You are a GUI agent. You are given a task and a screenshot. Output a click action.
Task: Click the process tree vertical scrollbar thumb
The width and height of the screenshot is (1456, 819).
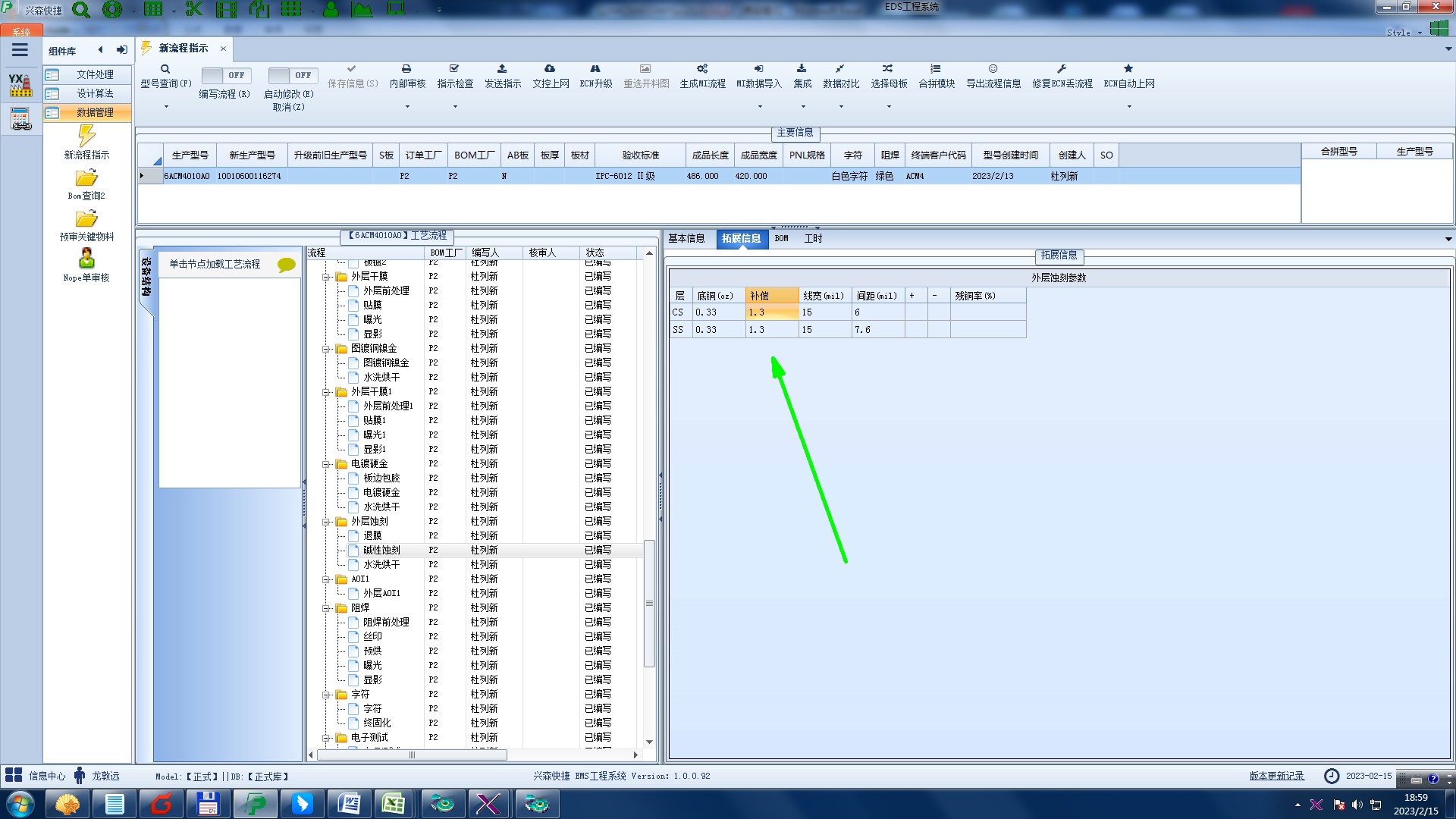pyautogui.click(x=649, y=604)
